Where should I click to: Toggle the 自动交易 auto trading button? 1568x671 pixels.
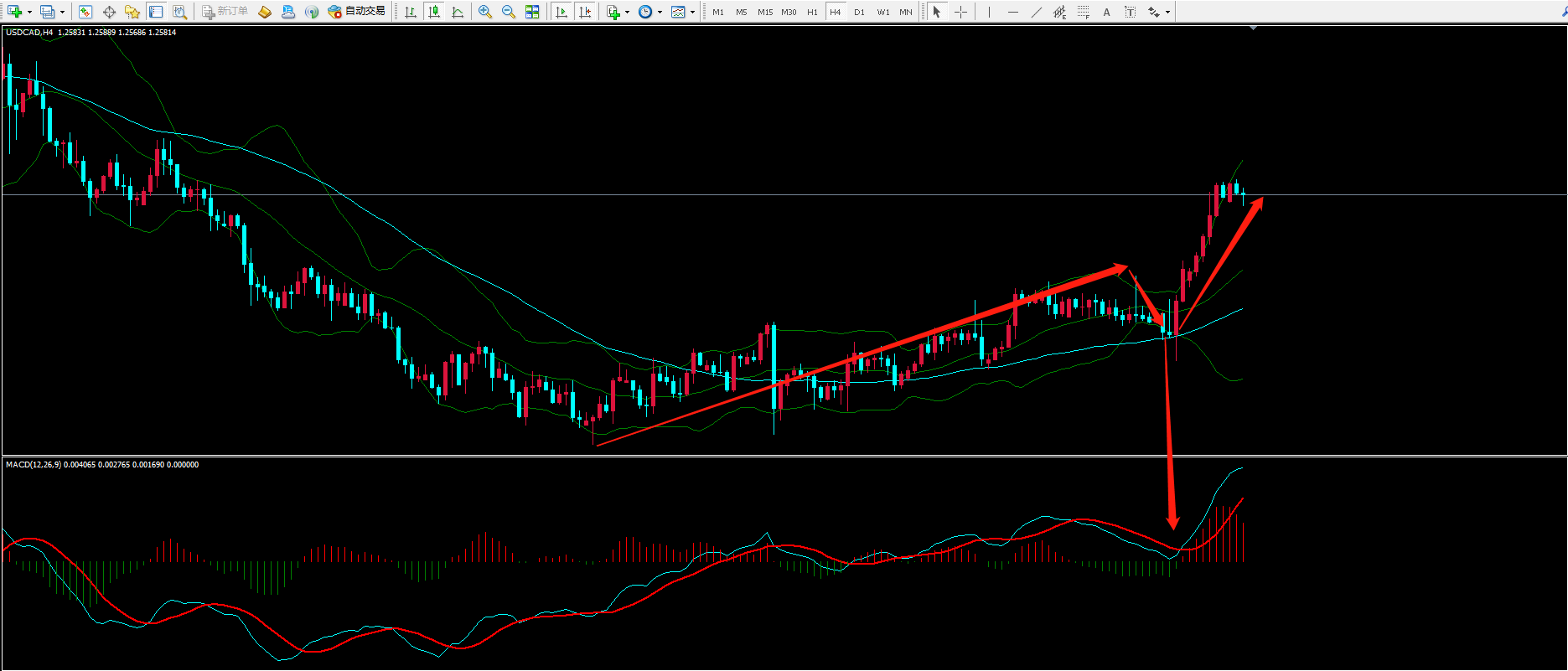[357, 12]
